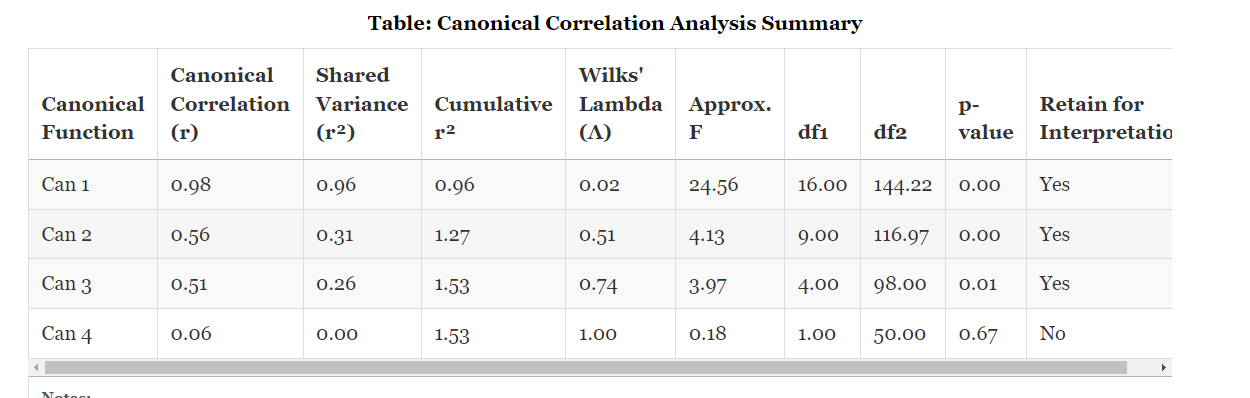Select the Can 3 row label
Viewport: 1250px width, 398px height.
click(67, 284)
